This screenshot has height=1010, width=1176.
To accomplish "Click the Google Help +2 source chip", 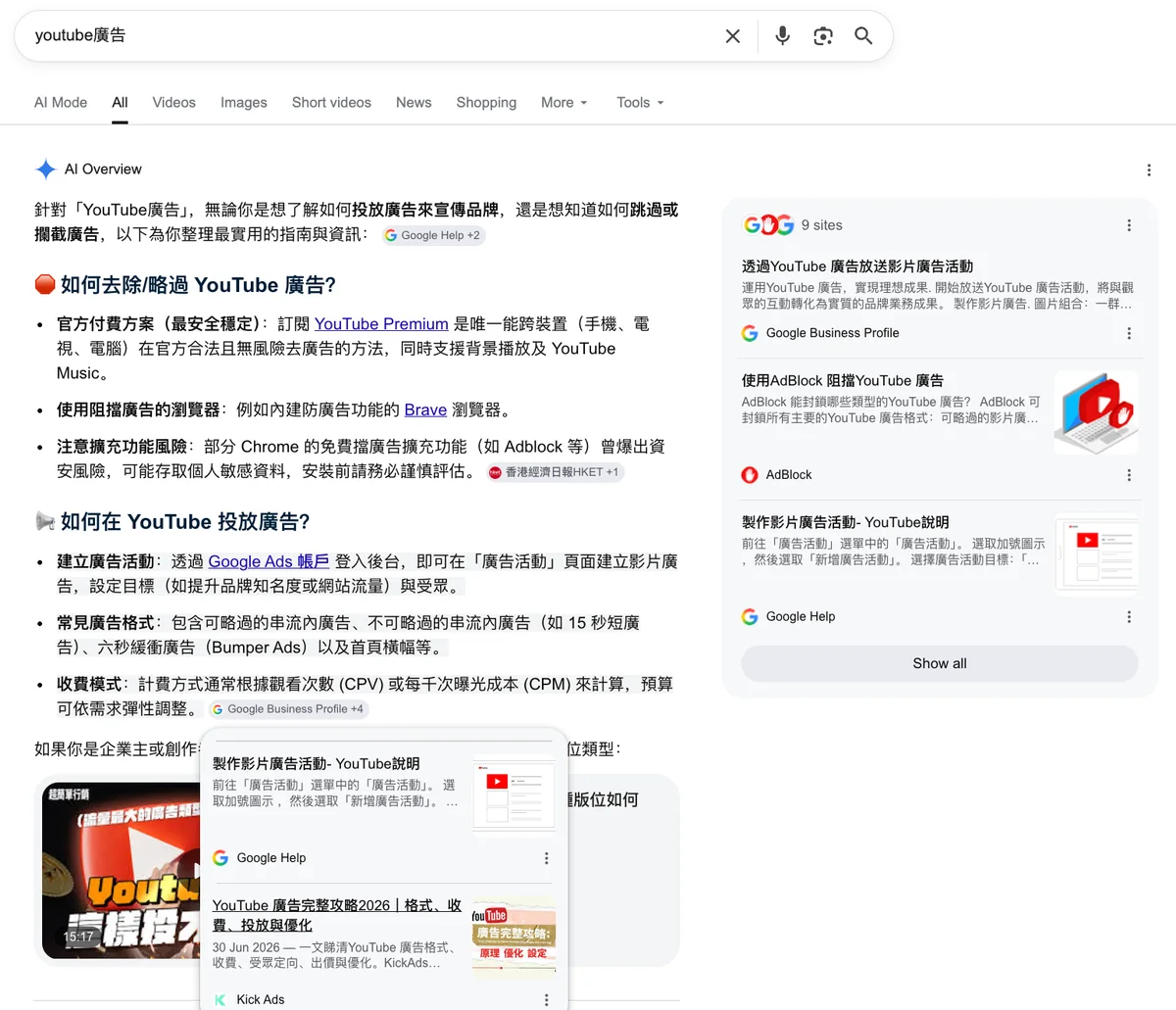I will pos(433,235).
